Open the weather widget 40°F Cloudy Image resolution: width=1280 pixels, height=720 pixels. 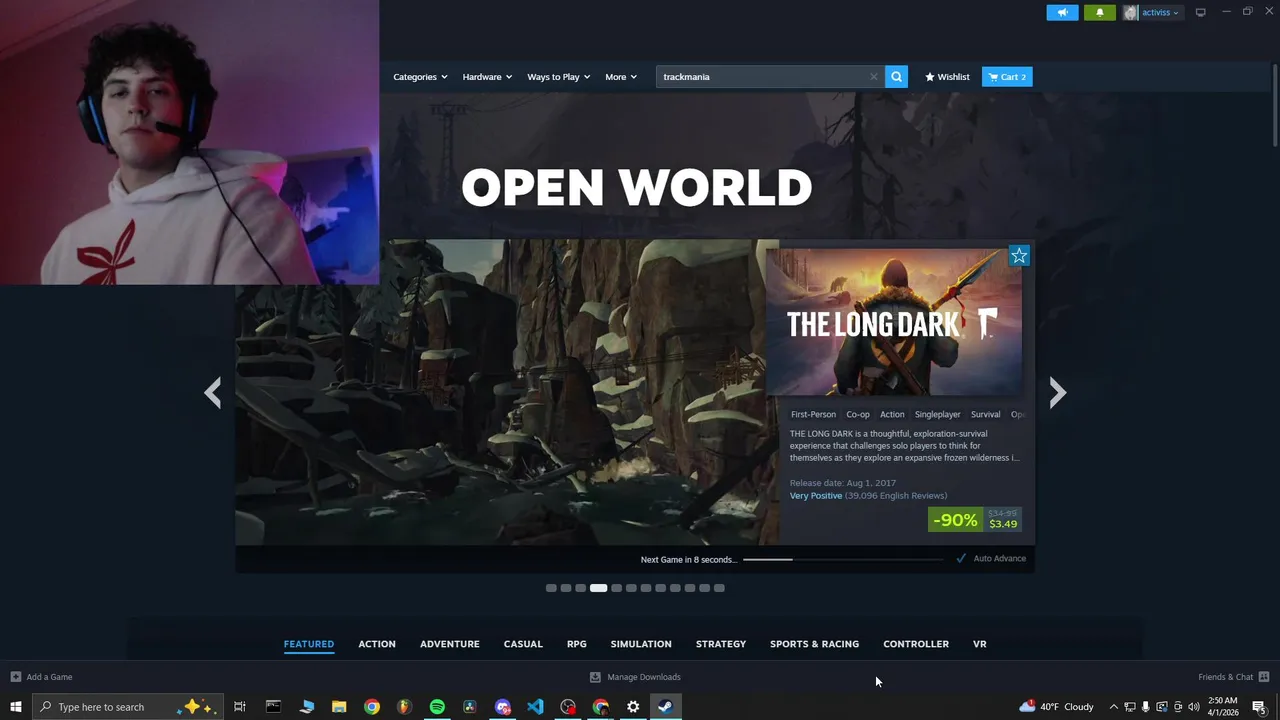pyautogui.click(x=1057, y=707)
